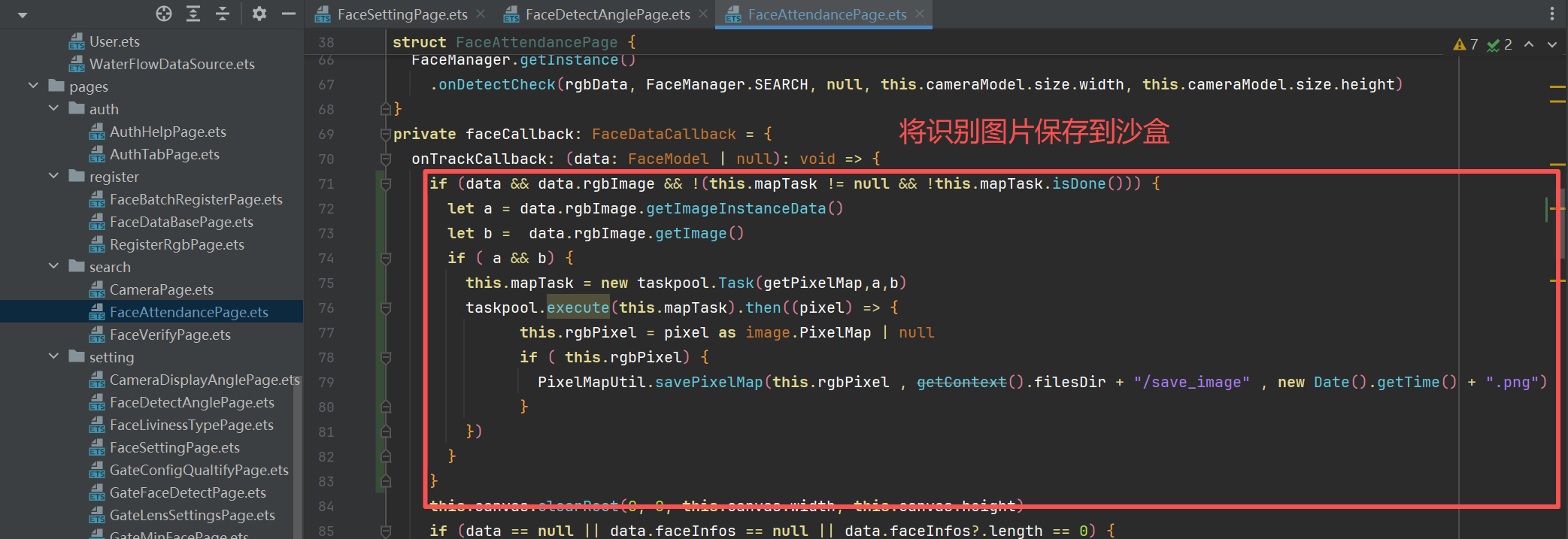1568x539 pixels.
Task: Click FaceDataCallback type on line 69
Action: 664,134
